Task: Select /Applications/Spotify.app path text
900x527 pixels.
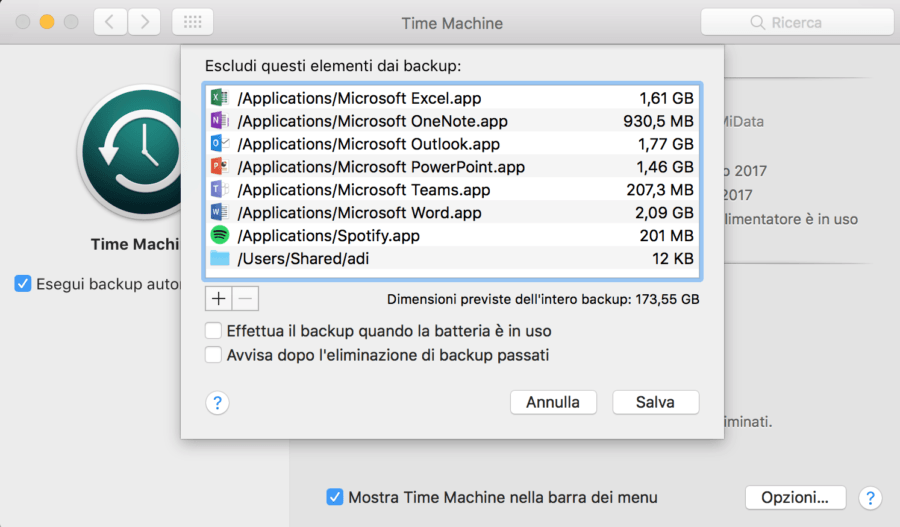Action: 328,236
